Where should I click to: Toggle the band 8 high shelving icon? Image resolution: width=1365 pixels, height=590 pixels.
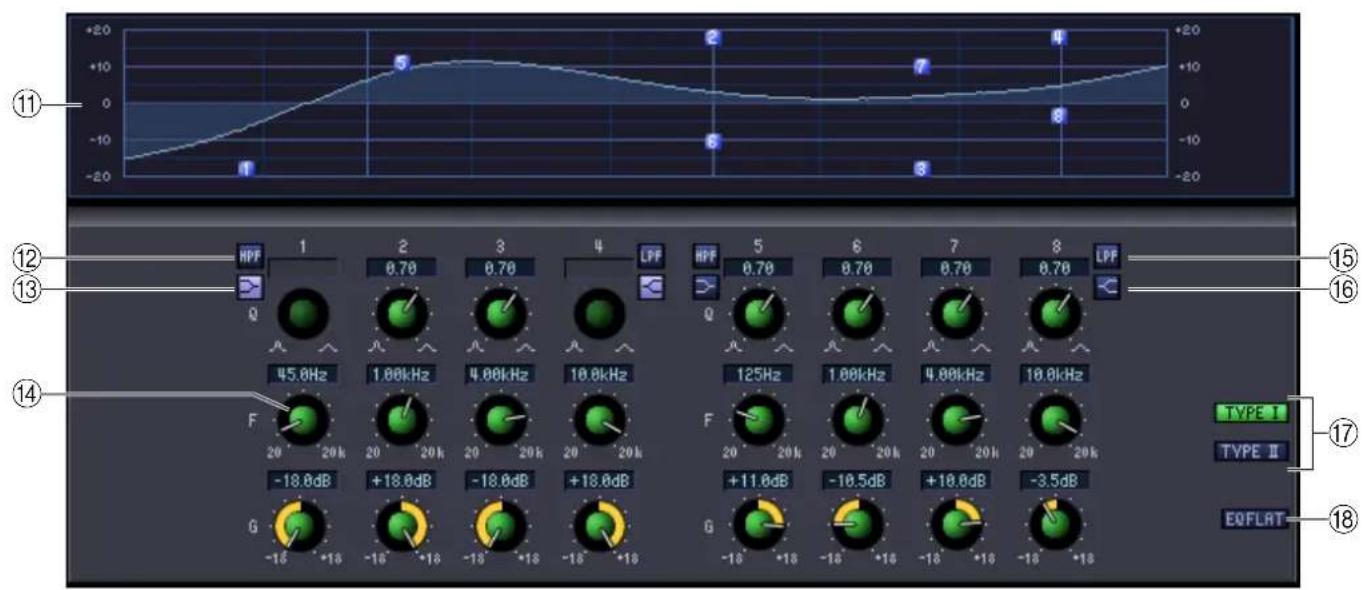click(x=1106, y=288)
